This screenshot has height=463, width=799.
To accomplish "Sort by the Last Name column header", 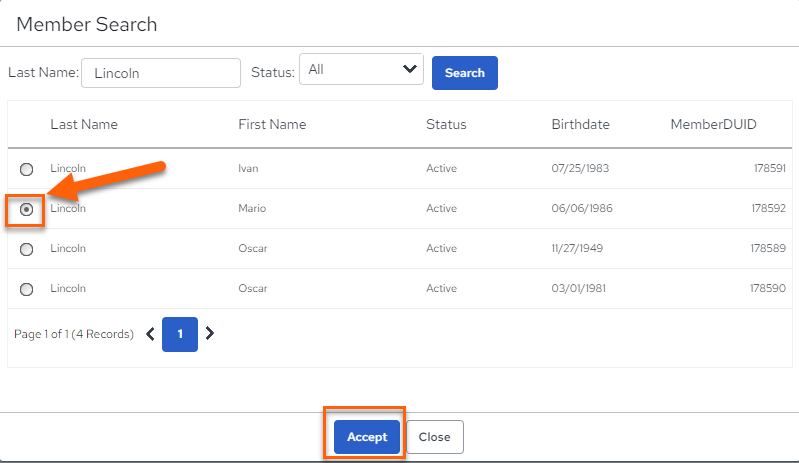I will pos(84,124).
